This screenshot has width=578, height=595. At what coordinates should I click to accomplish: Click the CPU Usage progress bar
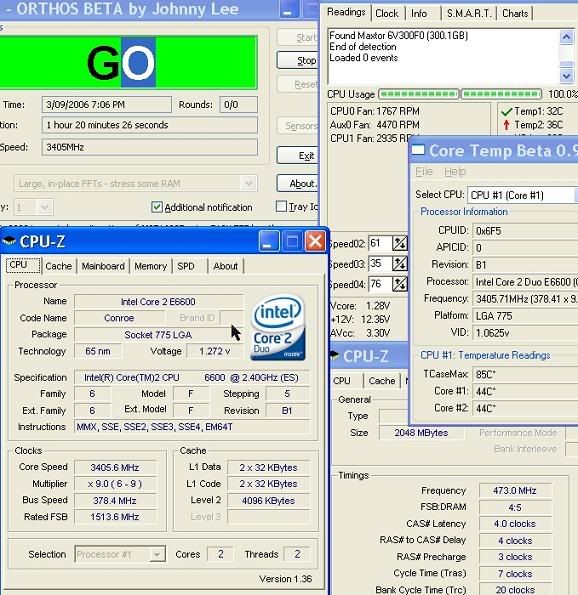[x=460, y=94]
